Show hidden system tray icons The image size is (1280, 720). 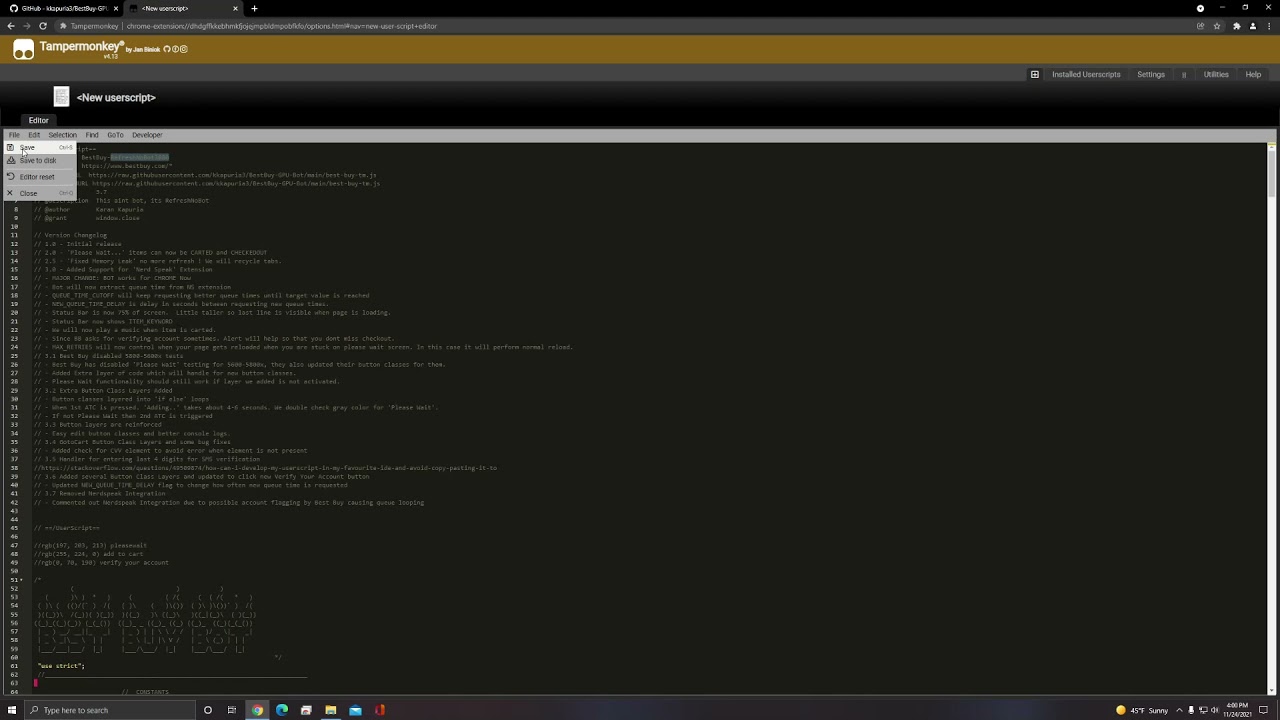[x=1179, y=710]
